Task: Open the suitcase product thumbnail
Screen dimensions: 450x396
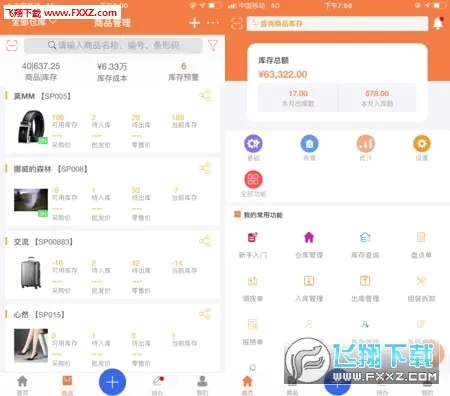Action: coord(31,273)
